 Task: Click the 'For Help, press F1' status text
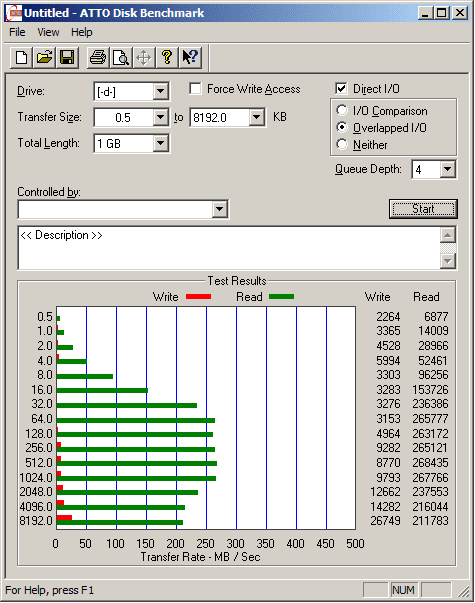49,590
